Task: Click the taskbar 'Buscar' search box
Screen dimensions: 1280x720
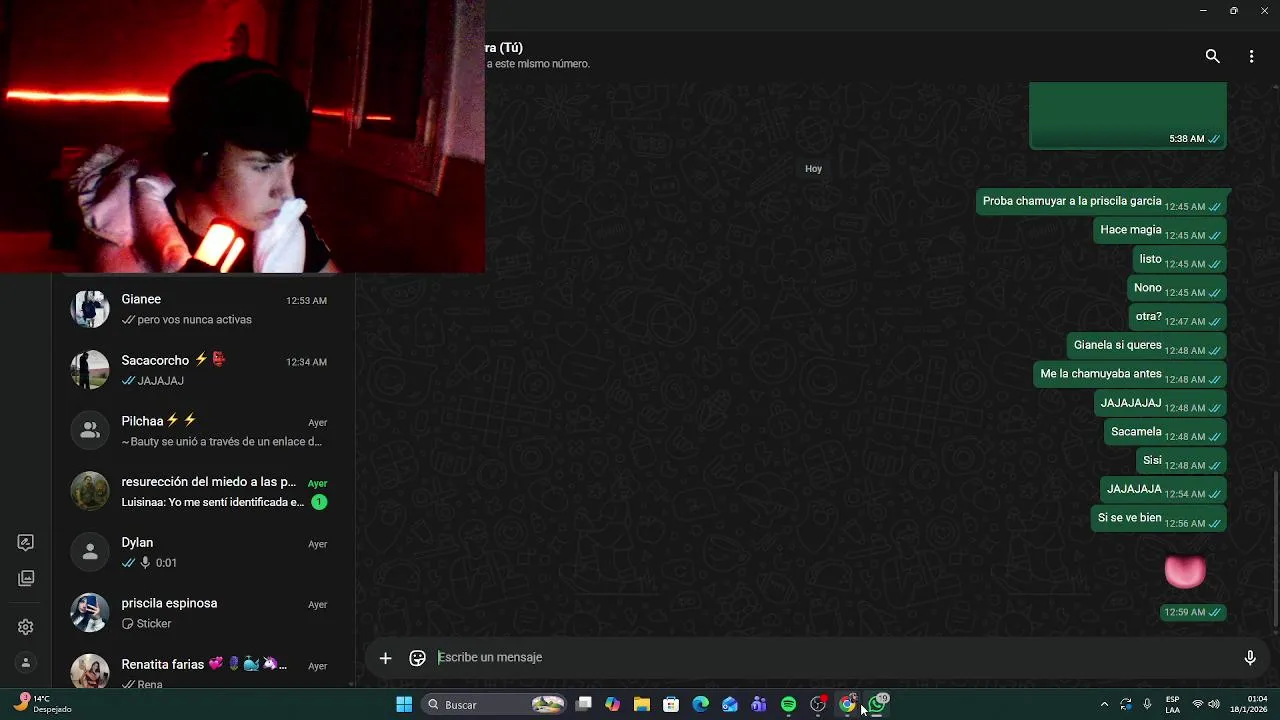Action: tap(496, 705)
